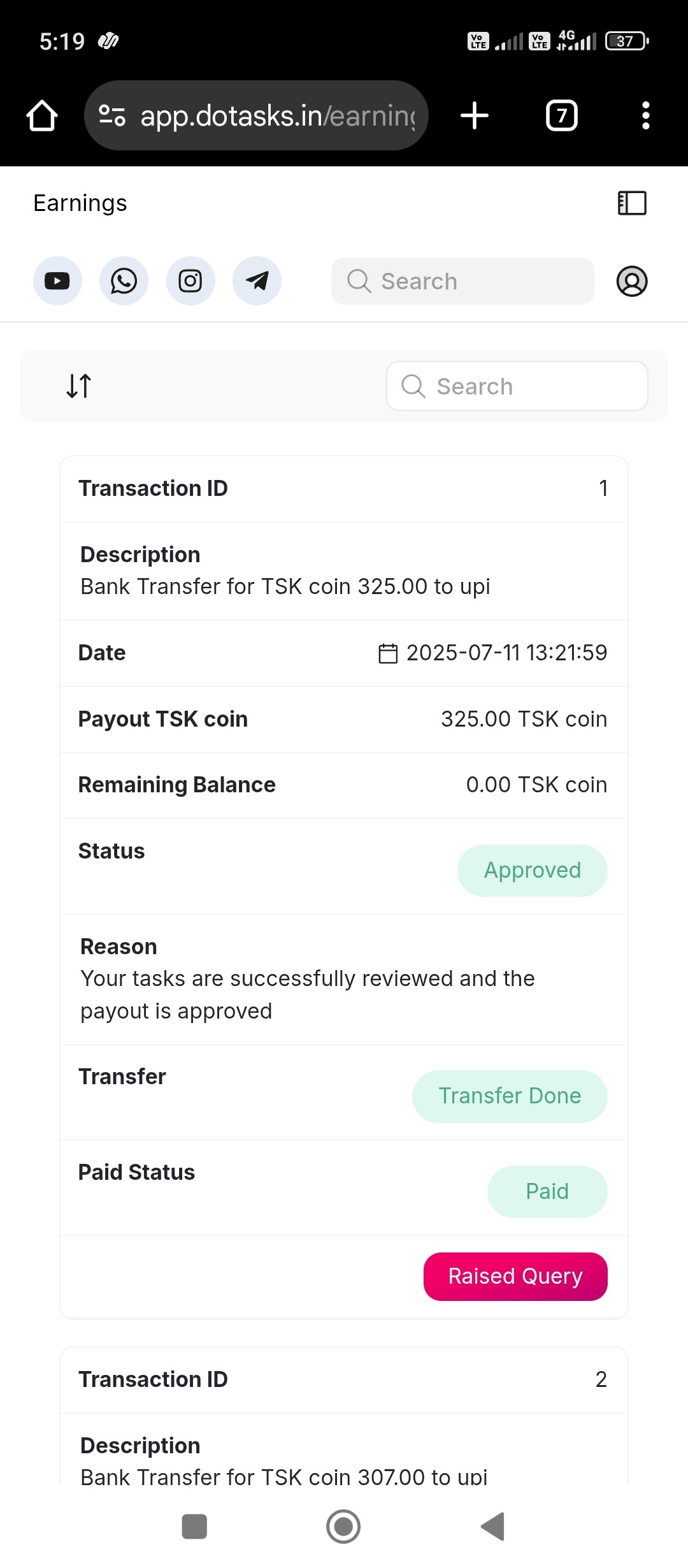The height and width of the screenshot is (1568, 688).
Task: Click the sort order arrows icon
Action: (x=79, y=386)
